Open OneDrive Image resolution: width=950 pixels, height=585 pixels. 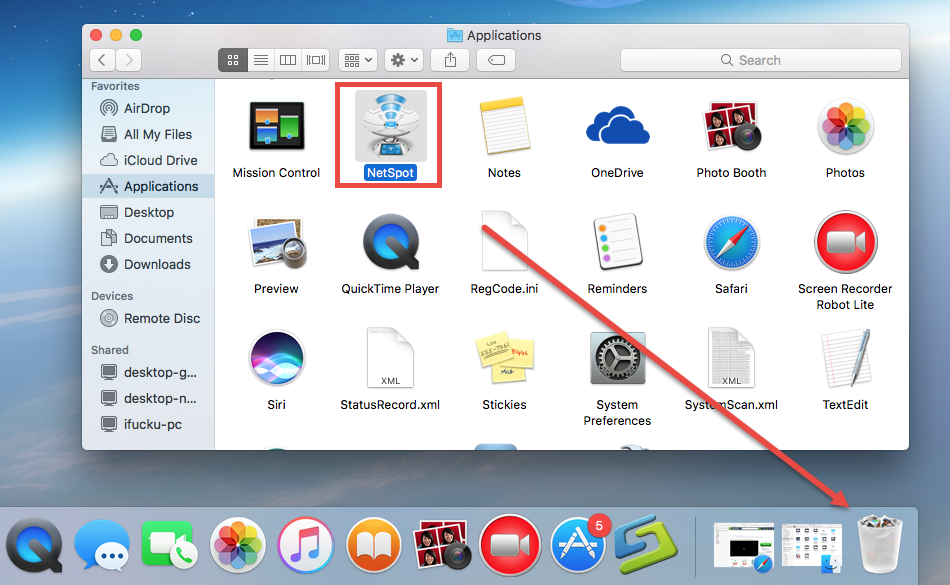click(x=617, y=126)
